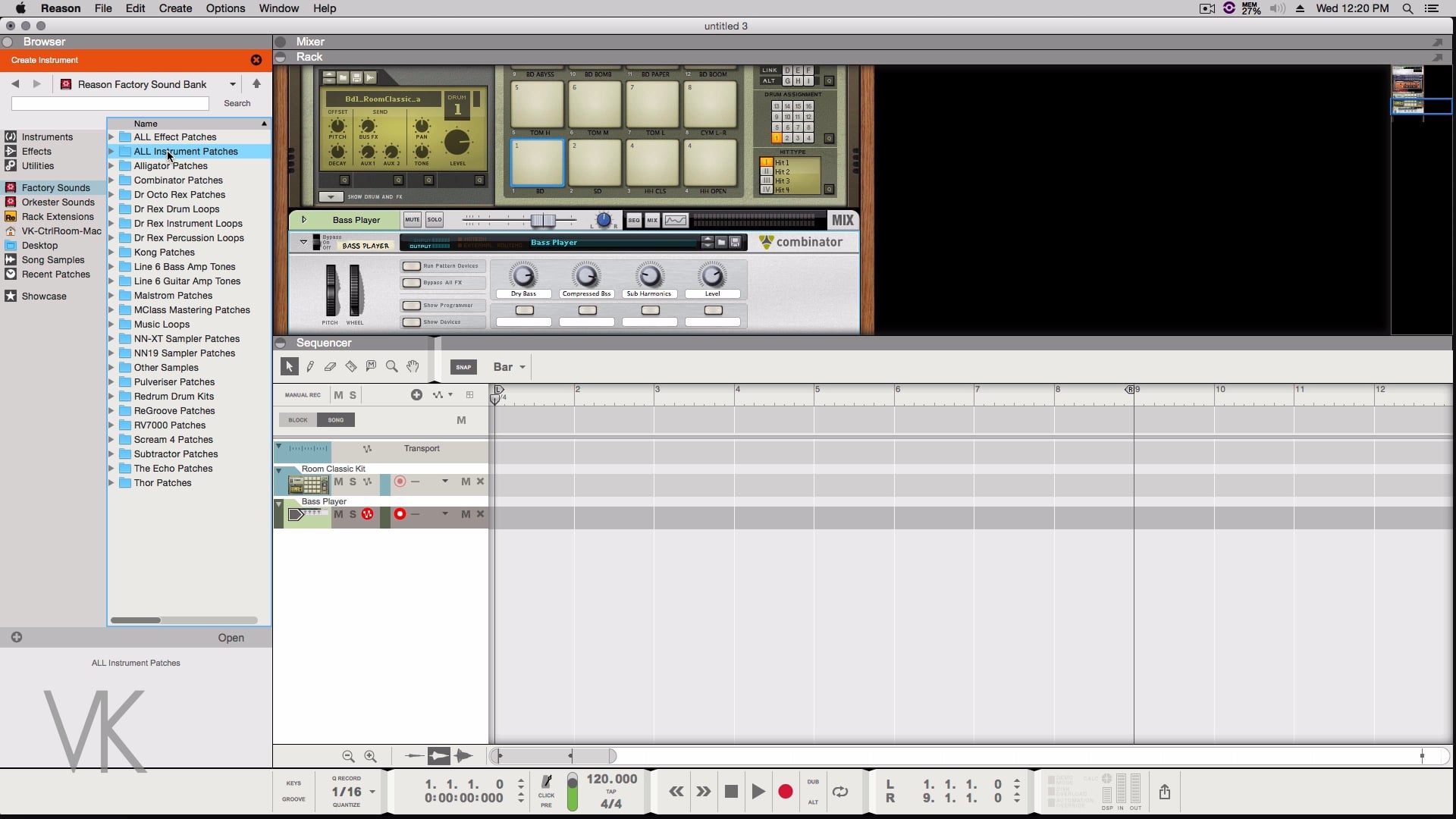Click the browser search input field
Image resolution: width=1456 pixels, height=819 pixels.
point(110,103)
